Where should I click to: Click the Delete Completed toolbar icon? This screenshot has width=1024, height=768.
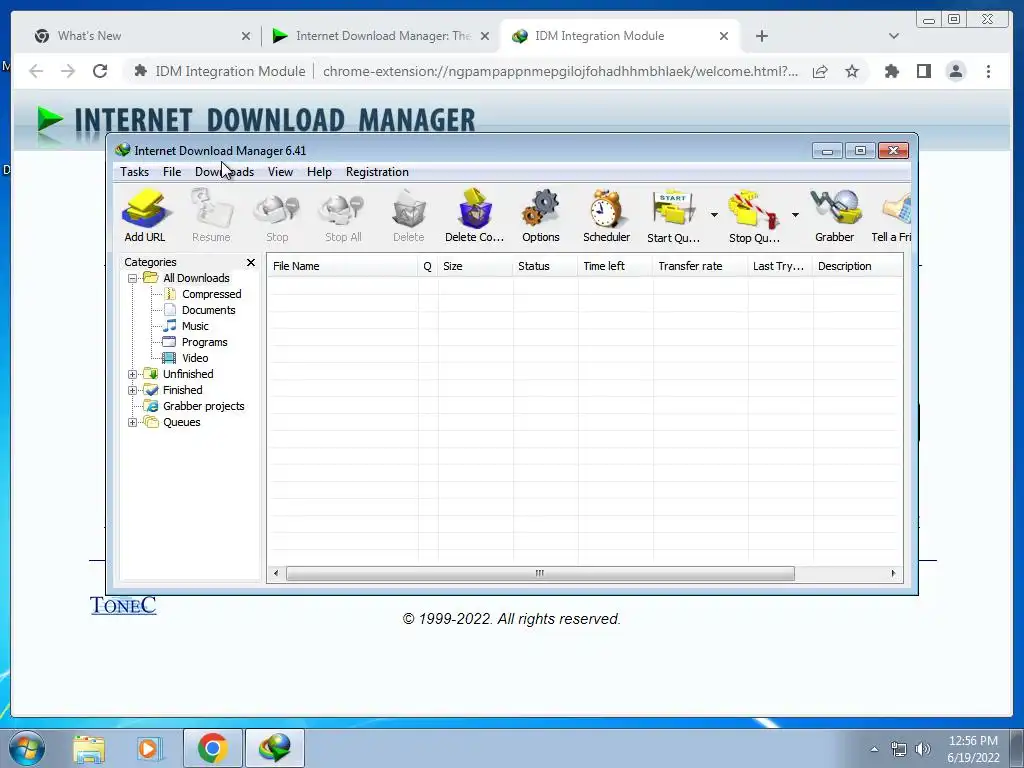[x=475, y=216]
